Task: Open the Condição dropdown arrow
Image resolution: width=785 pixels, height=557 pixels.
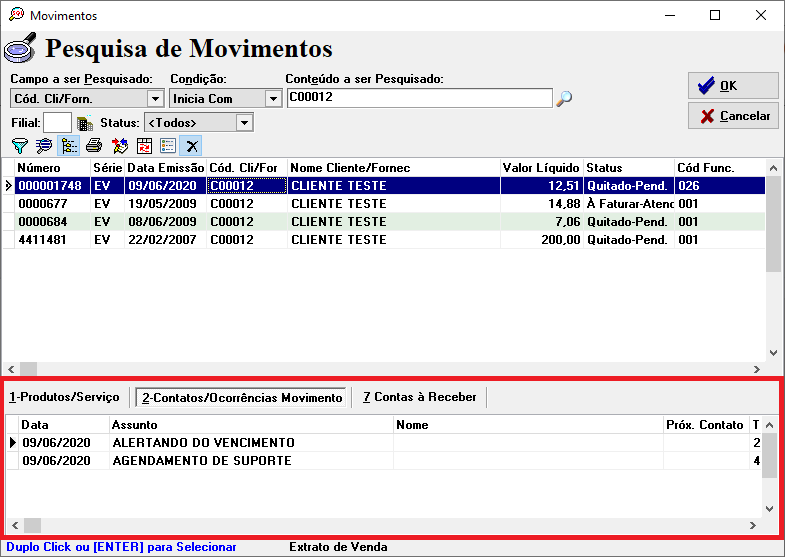Action: coord(273,99)
